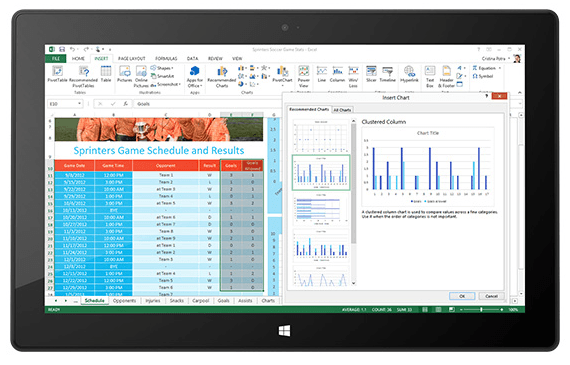570x365 pixels.
Task: Open the Shapes dropdown
Action: (162, 68)
